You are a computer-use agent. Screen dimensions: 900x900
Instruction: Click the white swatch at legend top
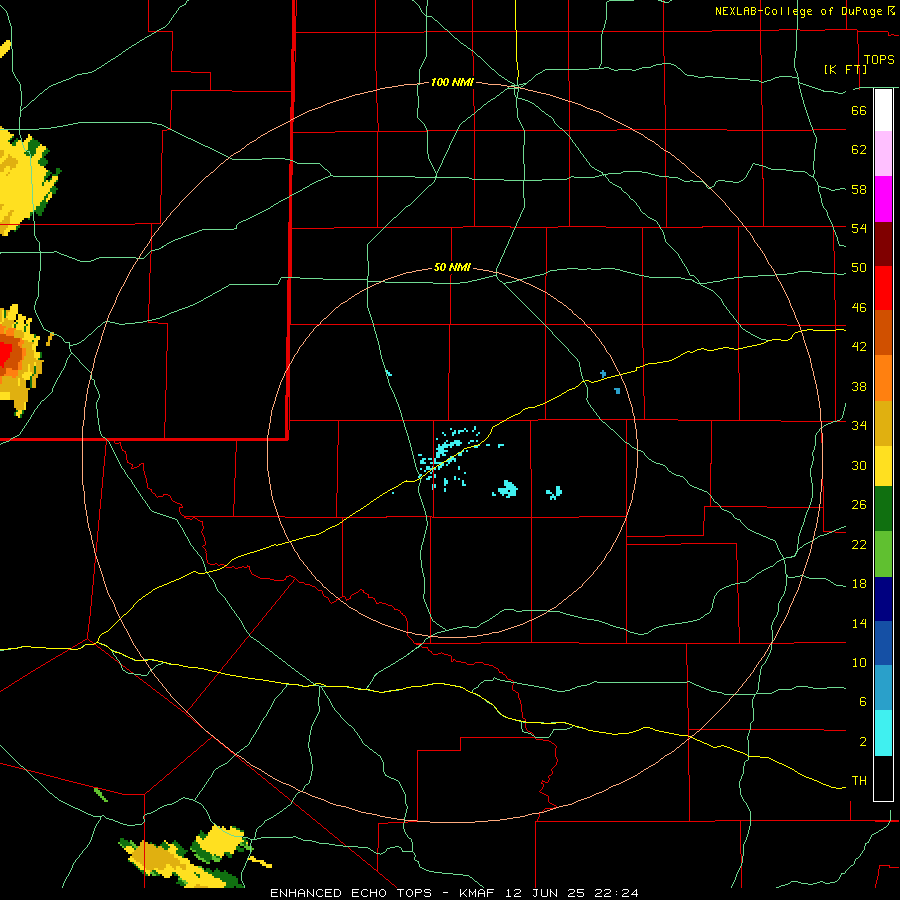[883, 110]
